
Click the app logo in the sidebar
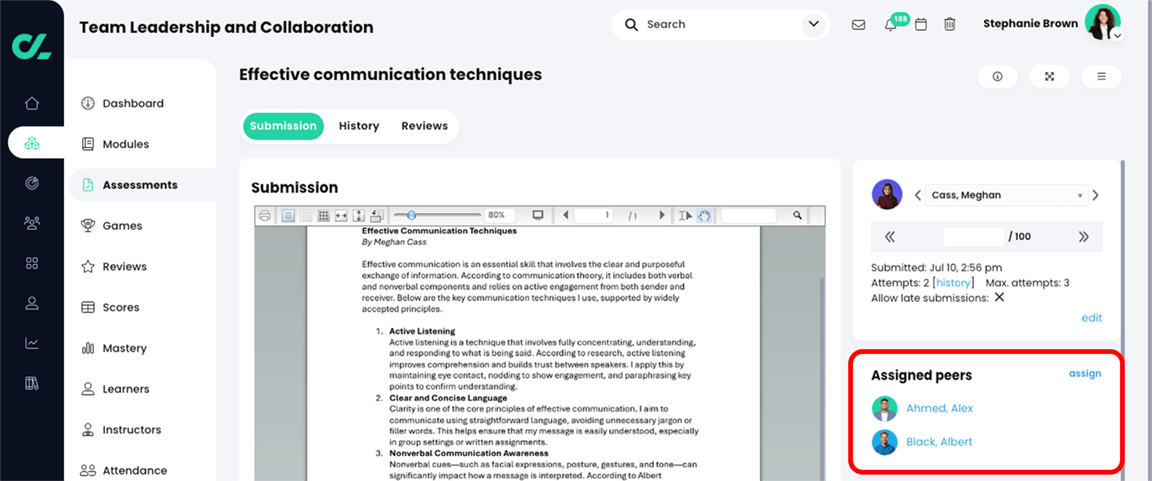pos(32,45)
